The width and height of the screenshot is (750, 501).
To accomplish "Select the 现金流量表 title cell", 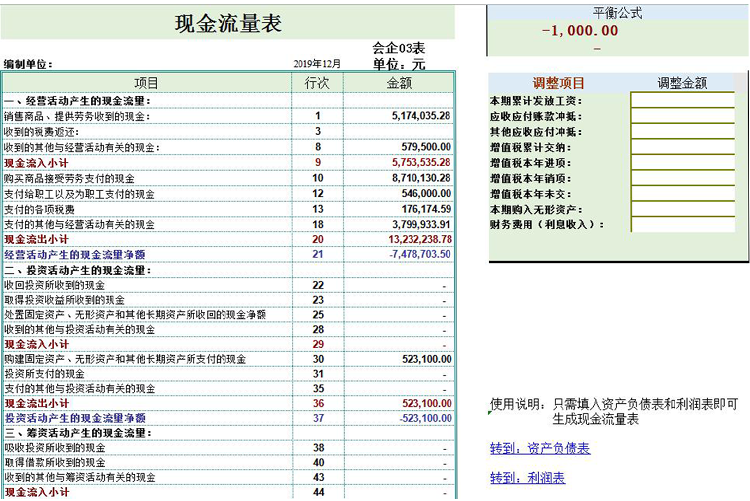I will [228, 23].
